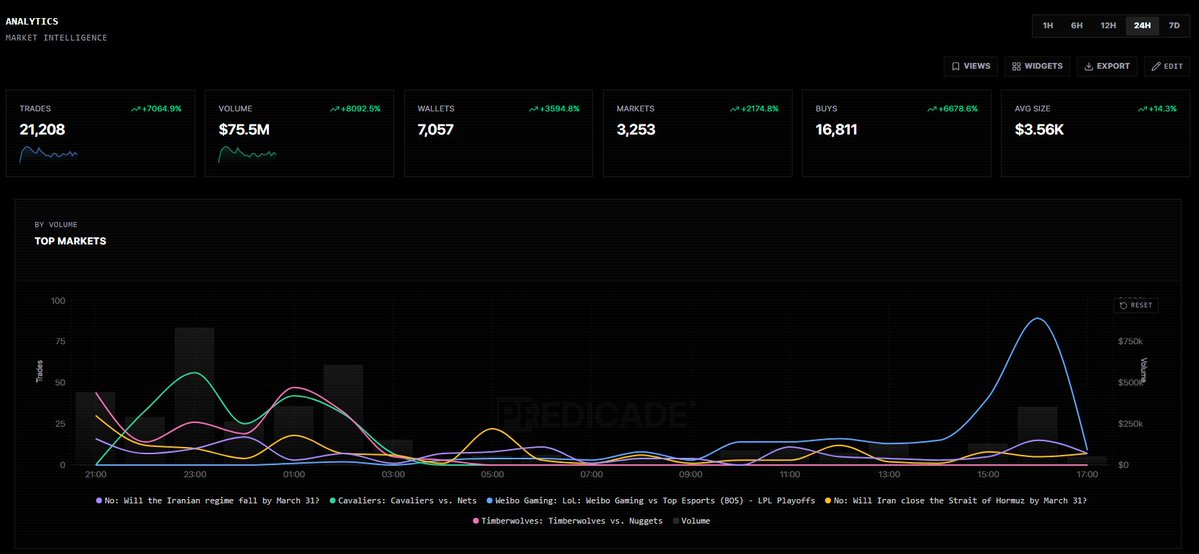Click the download icon in Export
The height and width of the screenshot is (554, 1199).
tap(1088, 67)
